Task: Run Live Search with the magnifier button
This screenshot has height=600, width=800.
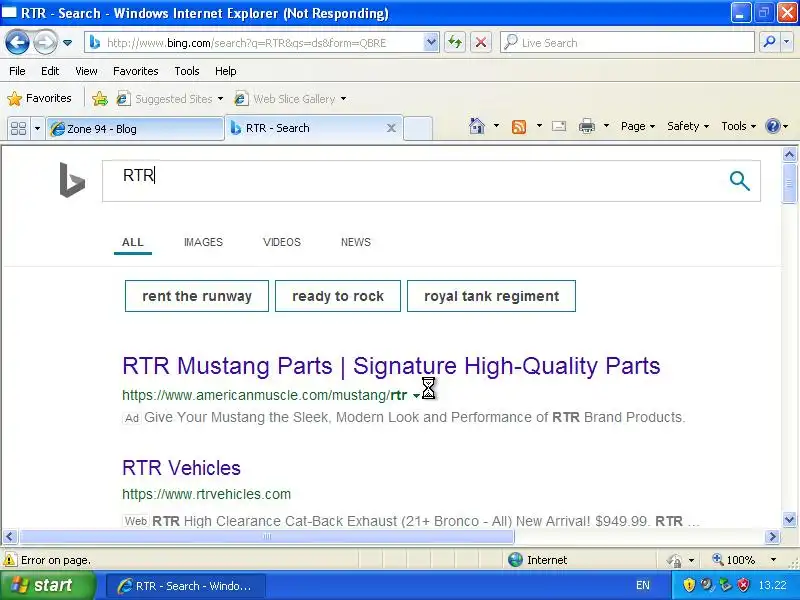Action: coord(769,42)
